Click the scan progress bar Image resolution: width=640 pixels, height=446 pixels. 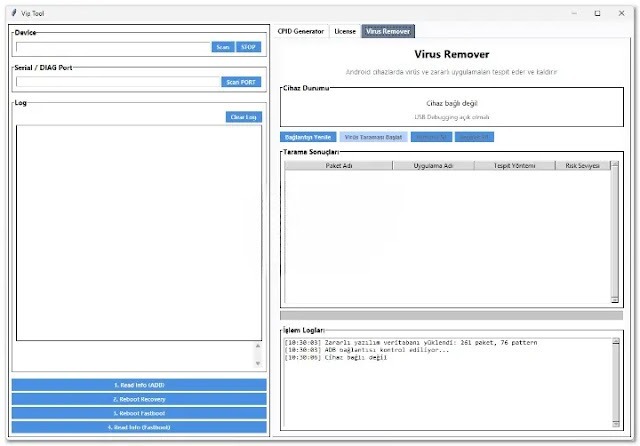point(451,315)
